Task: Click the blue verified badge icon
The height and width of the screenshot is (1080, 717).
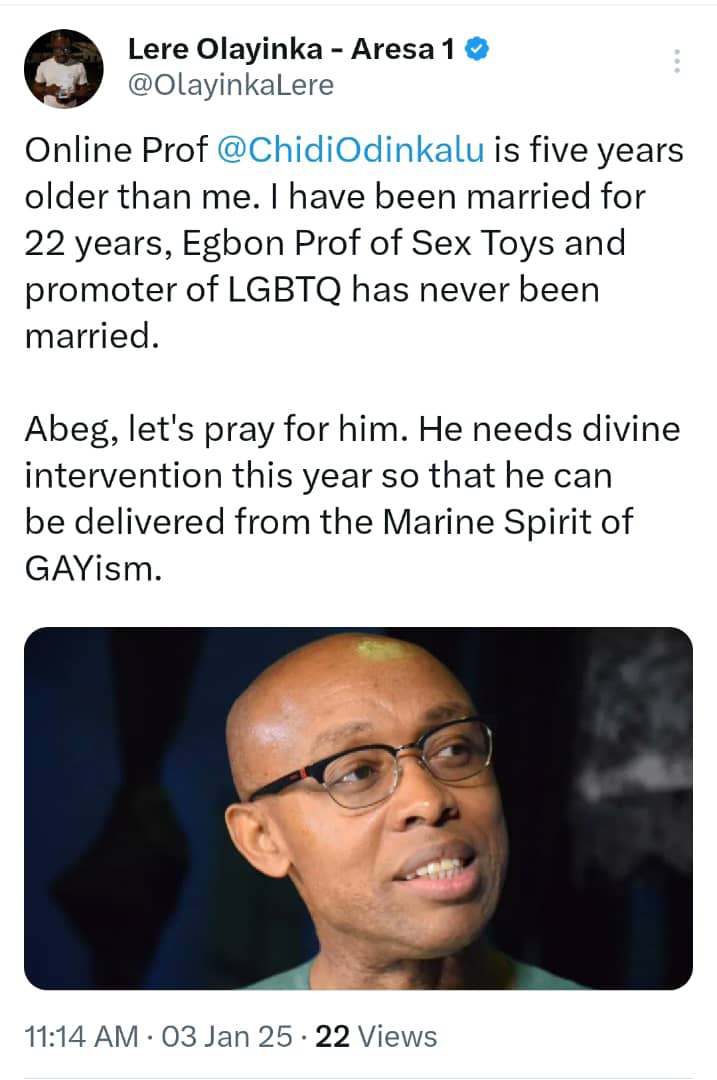Action: tap(477, 49)
